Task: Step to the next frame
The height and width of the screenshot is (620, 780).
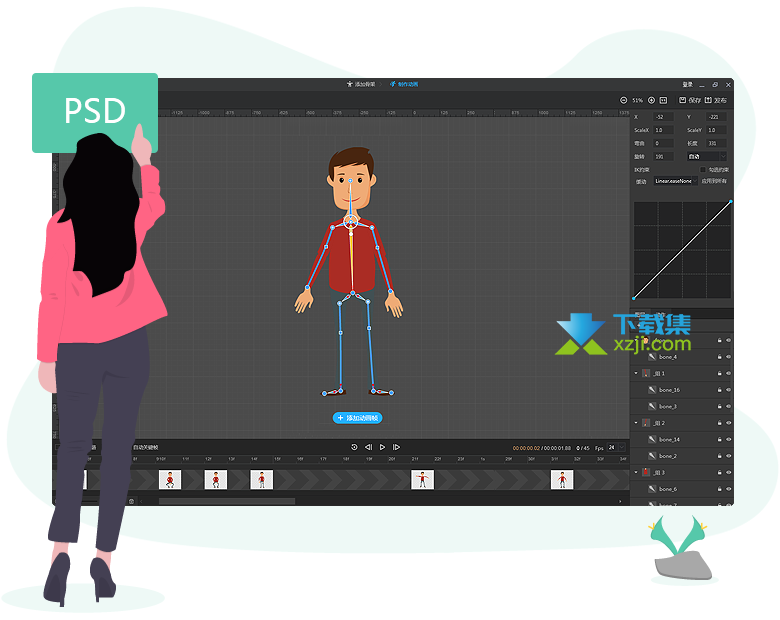Action: pyautogui.click(x=396, y=447)
